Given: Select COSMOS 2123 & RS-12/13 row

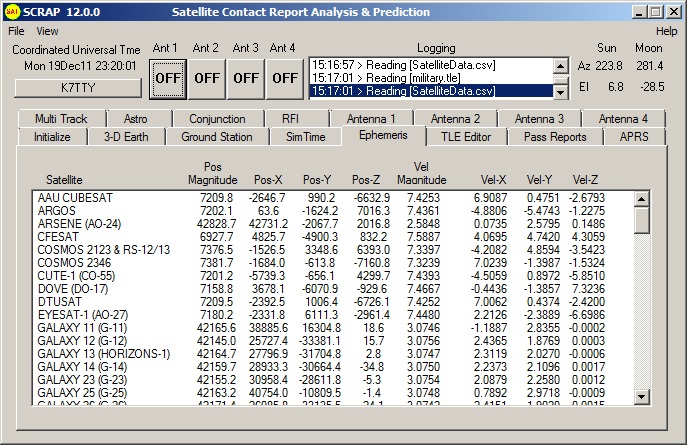Looking at the screenshot, I should 333,250.
